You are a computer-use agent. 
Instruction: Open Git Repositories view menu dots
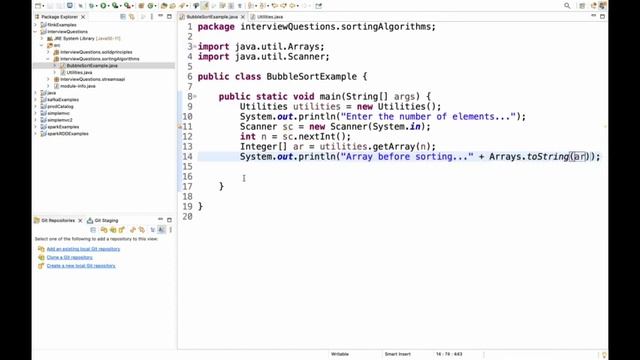click(x=171, y=230)
